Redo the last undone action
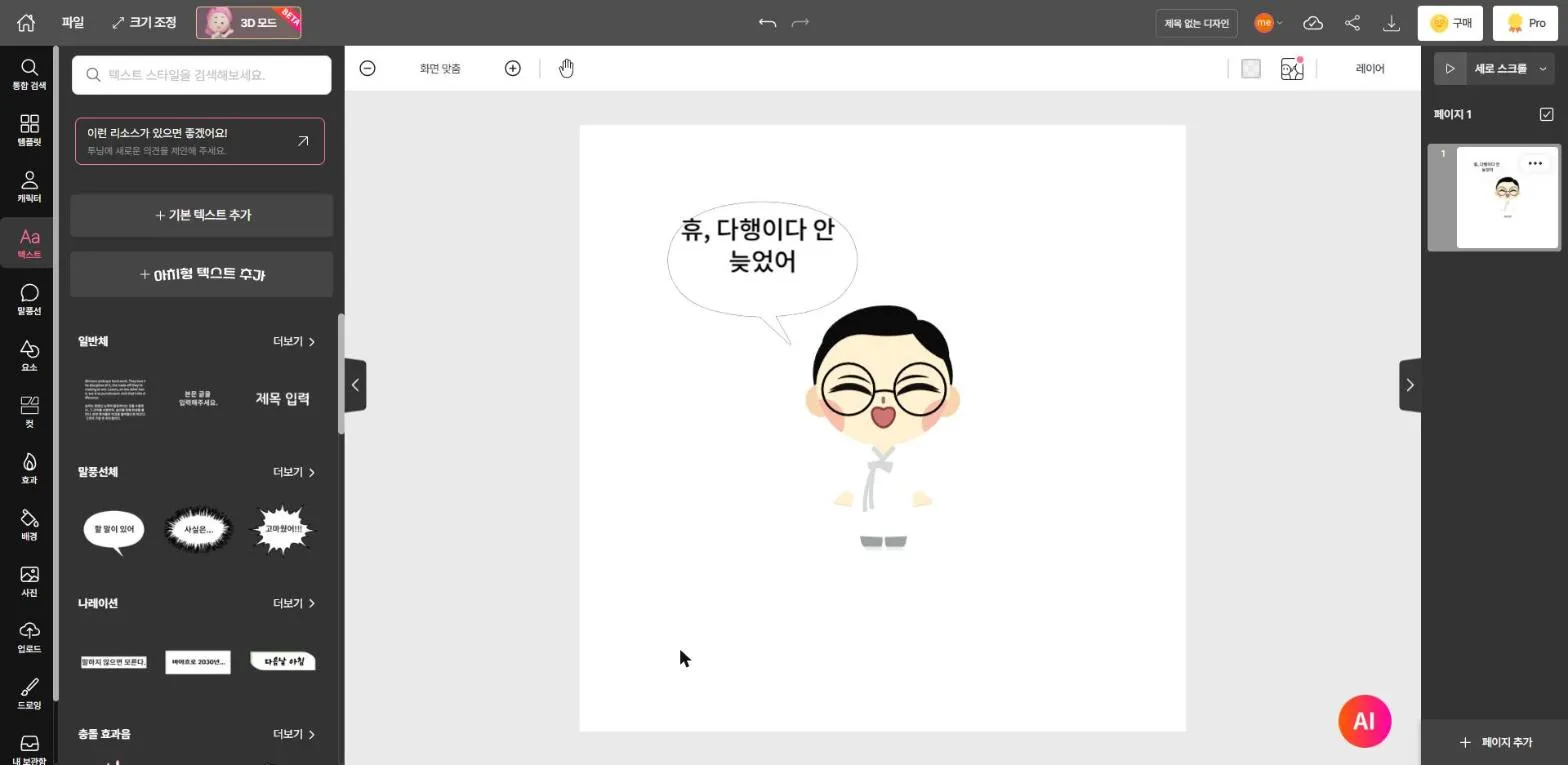 (x=800, y=22)
